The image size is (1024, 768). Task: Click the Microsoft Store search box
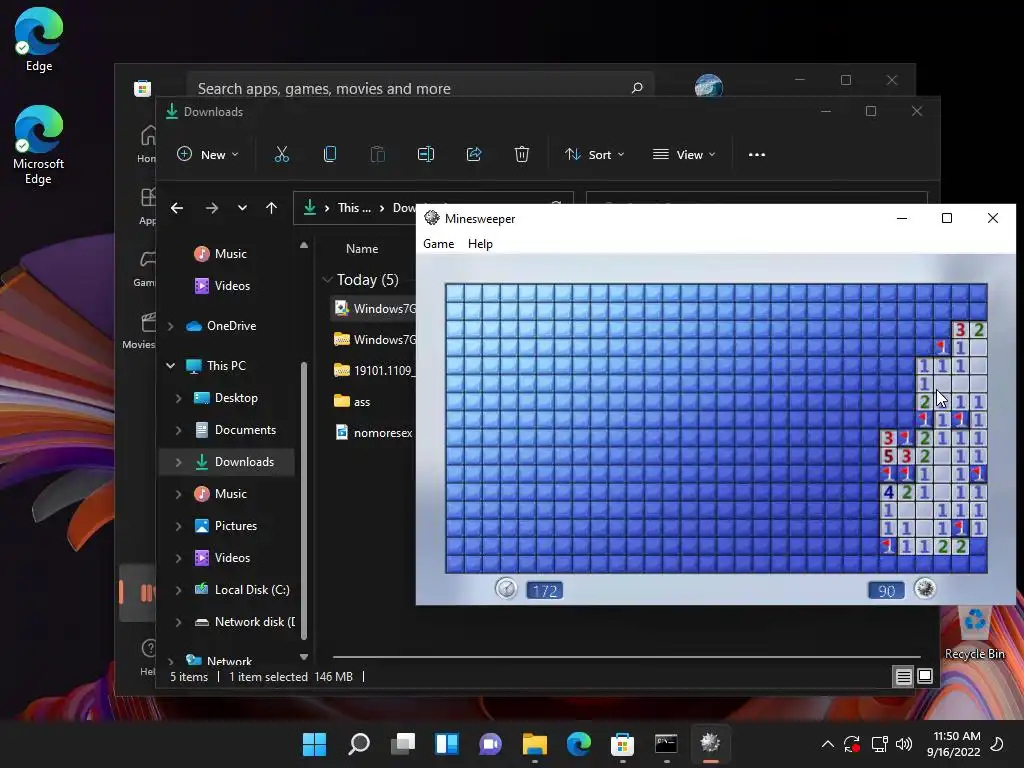[x=420, y=88]
